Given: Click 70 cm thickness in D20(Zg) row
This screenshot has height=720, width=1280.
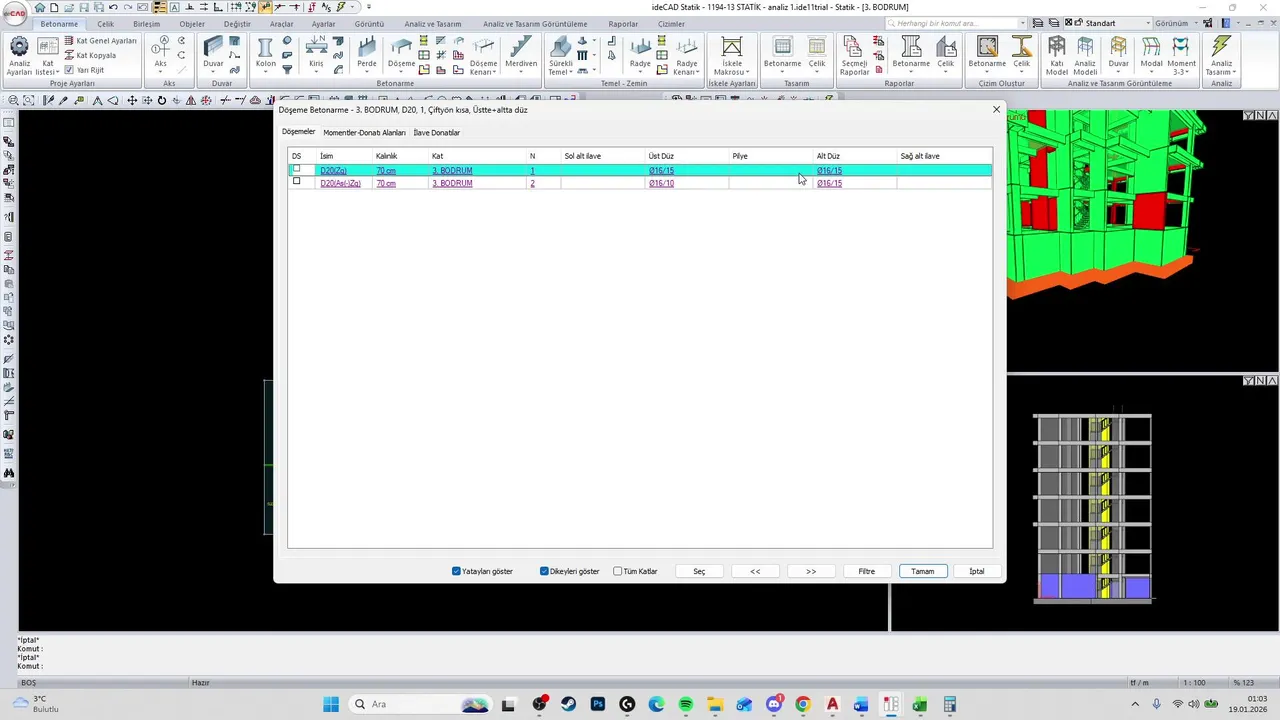Looking at the screenshot, I should point(385,170).
